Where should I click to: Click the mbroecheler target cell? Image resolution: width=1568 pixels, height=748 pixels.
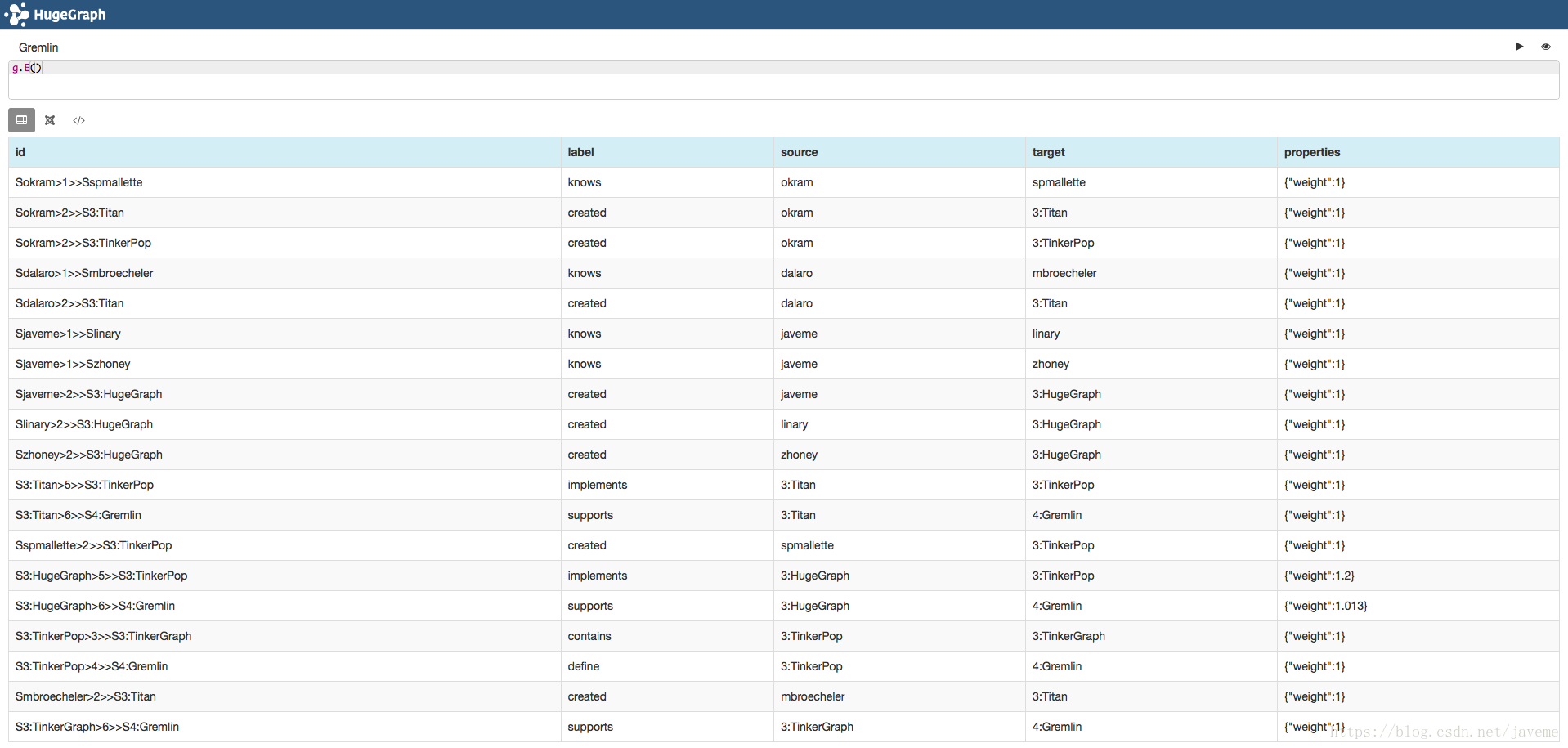click(x=1151, y=273)
